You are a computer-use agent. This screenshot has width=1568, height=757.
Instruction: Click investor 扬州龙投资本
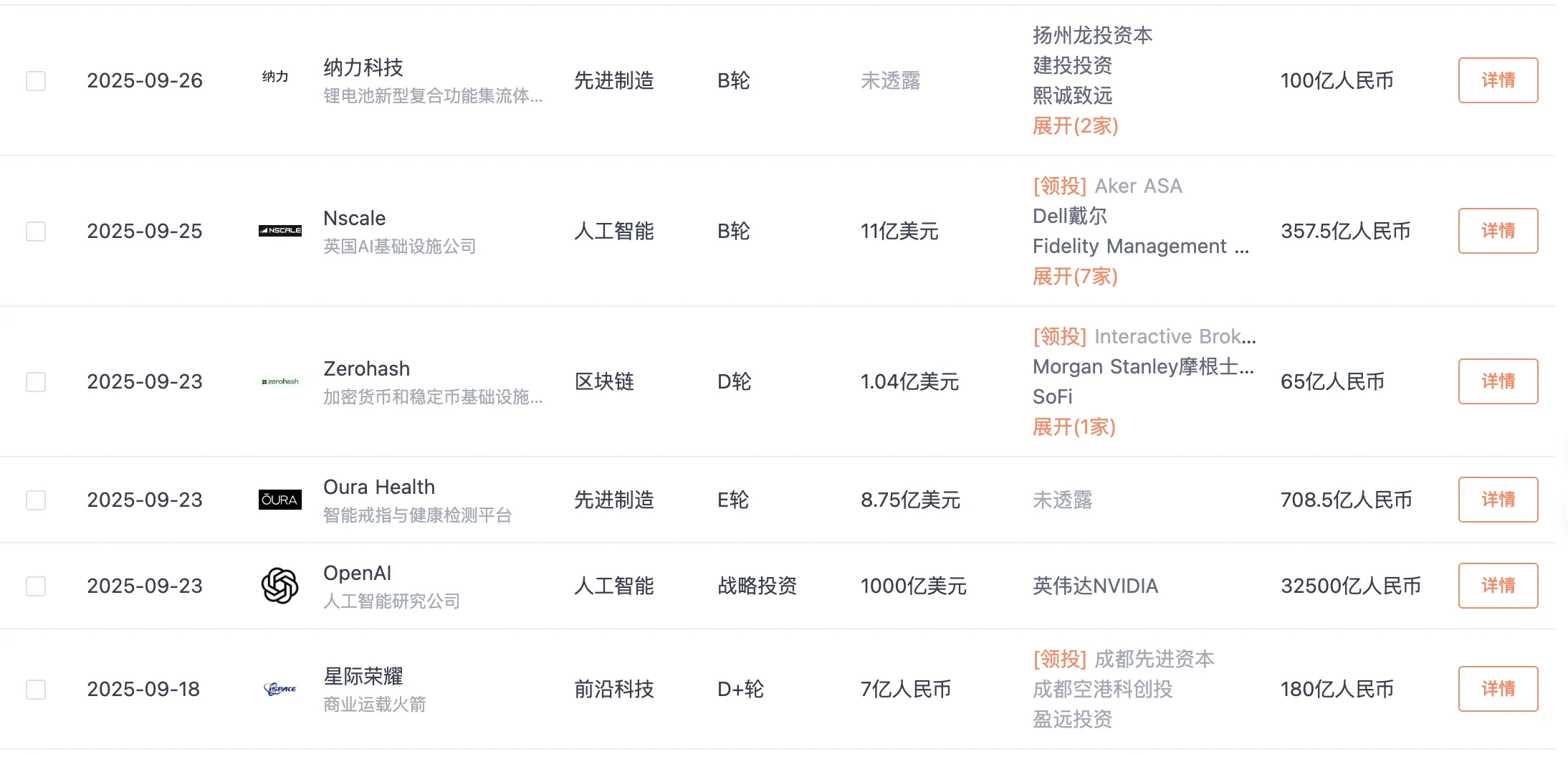[x=1093, y=36]
